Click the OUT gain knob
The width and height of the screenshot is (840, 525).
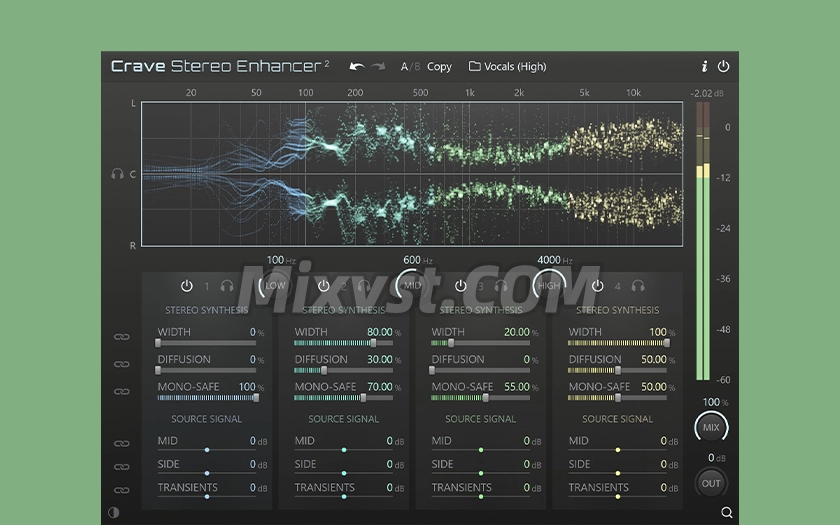pyautogui.click(x=711, y=483)
